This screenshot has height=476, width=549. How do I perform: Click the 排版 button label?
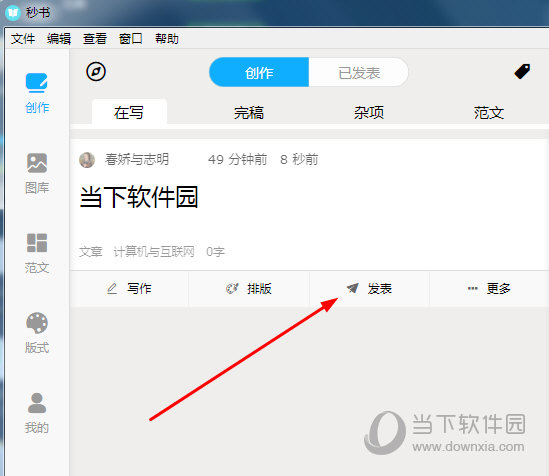point(259,289)
